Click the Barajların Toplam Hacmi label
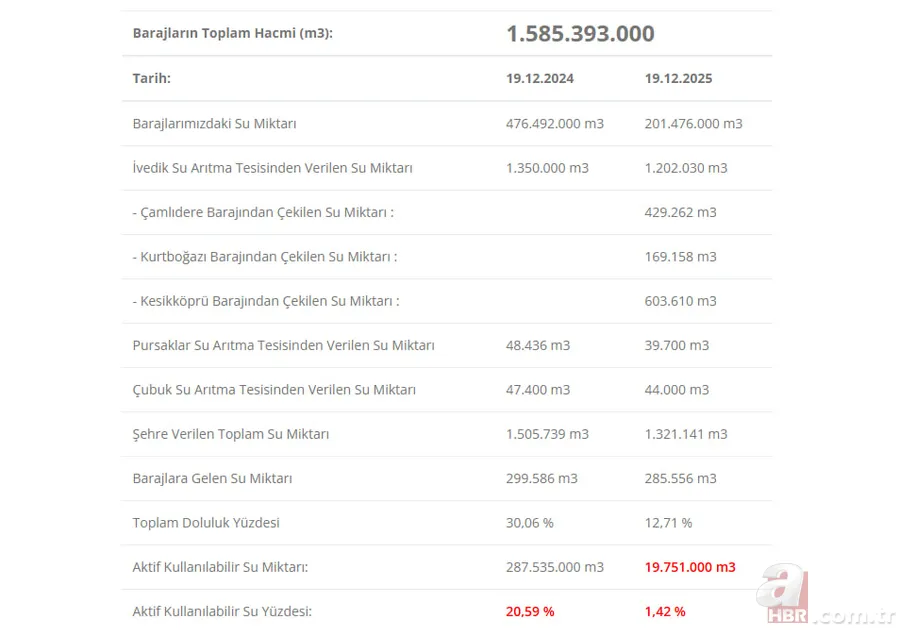 (232, 34)
